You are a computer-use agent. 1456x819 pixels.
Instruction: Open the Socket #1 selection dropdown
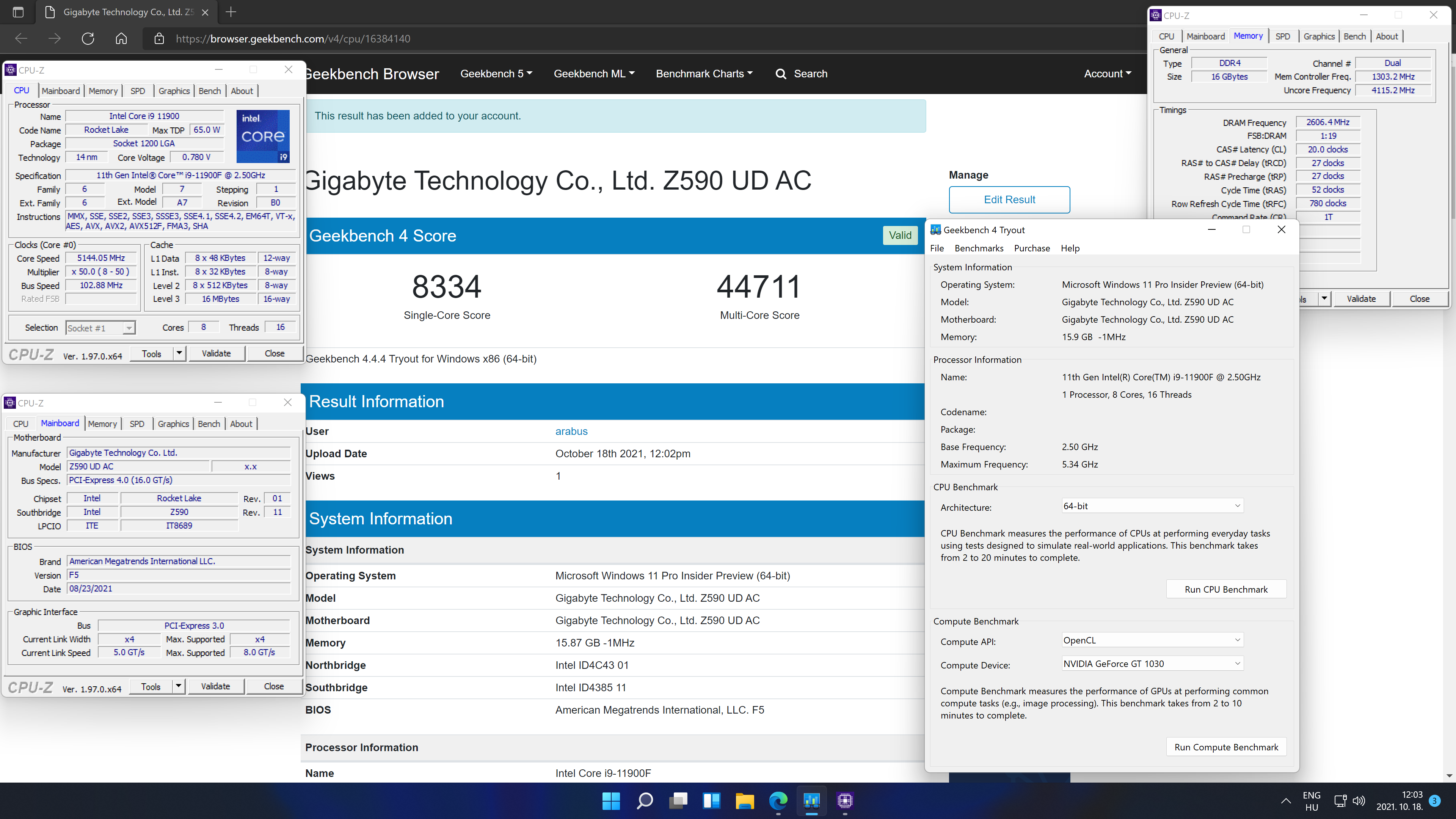[100, 328]
